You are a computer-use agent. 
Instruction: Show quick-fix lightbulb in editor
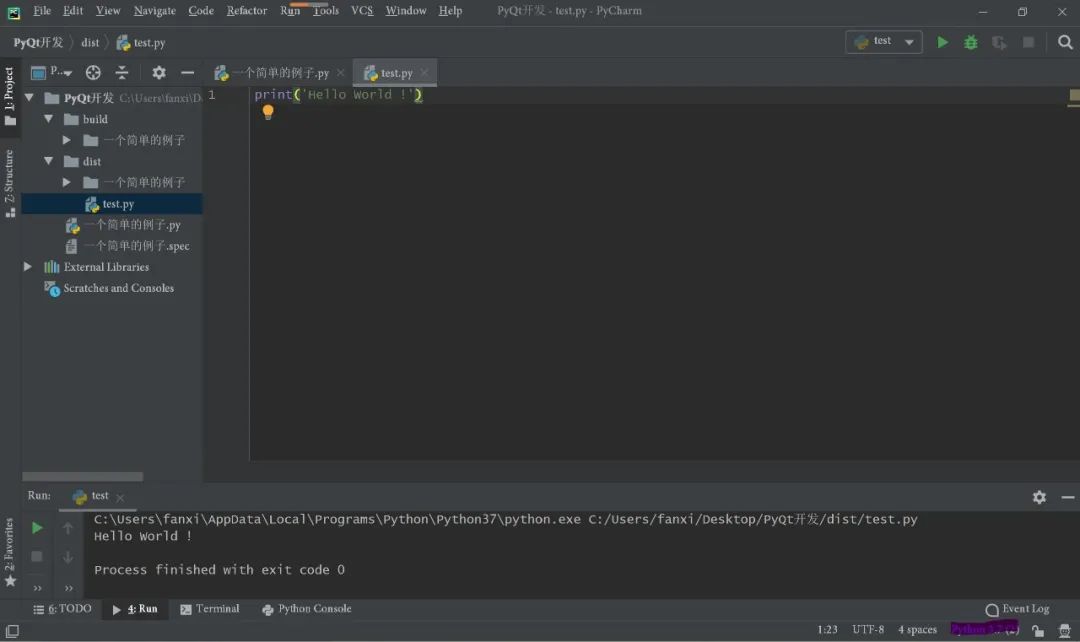pyautogui.click(x=268, y=112)
